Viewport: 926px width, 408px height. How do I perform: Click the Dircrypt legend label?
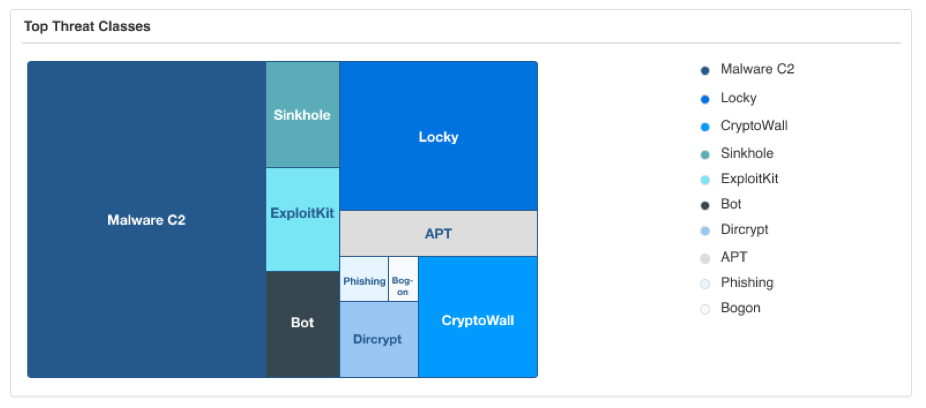click(x=744, y=230)
